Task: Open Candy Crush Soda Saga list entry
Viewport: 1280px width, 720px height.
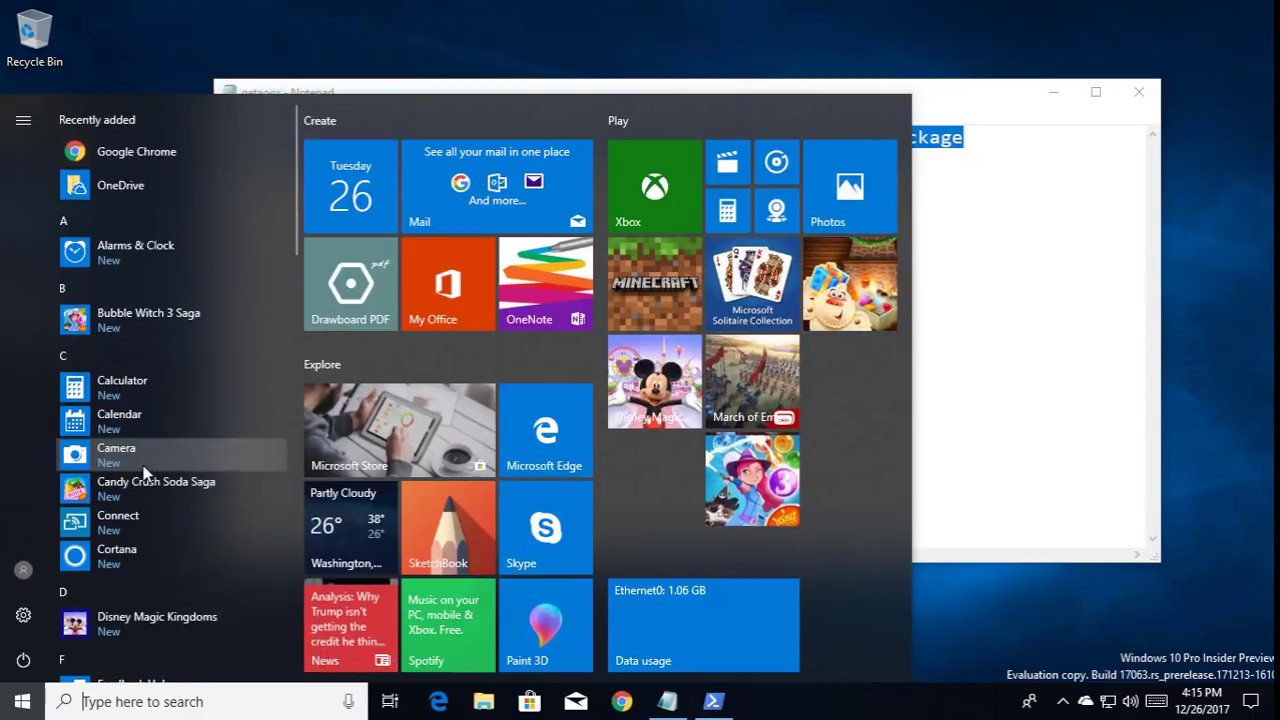Action: [x=172, y=489]
